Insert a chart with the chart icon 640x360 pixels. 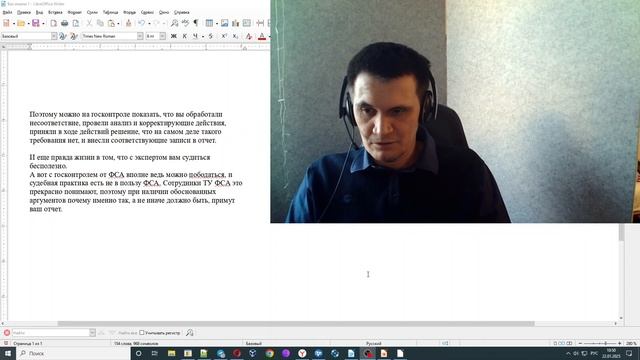[236, 23]
